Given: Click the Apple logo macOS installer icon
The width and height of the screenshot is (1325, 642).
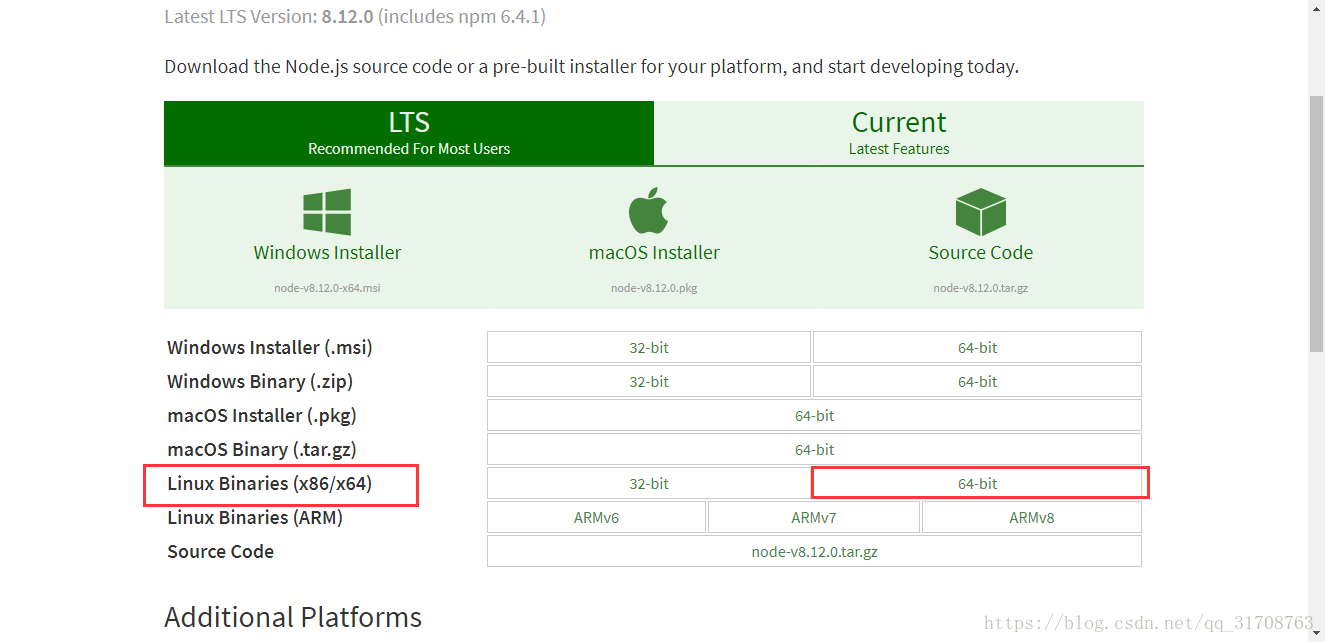Looking at the screenshot, I should (x=648, y=211).
